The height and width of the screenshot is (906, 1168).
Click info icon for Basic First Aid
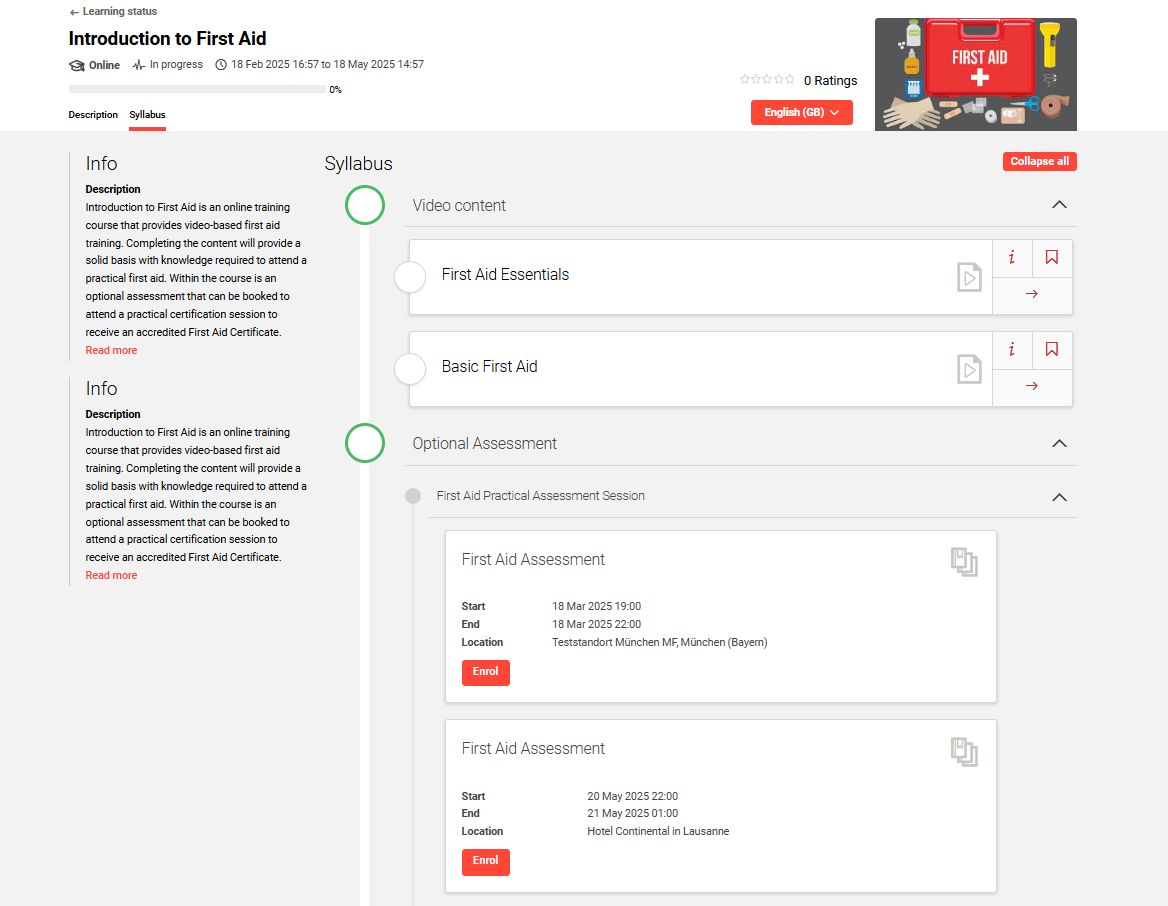point(1012,350)
